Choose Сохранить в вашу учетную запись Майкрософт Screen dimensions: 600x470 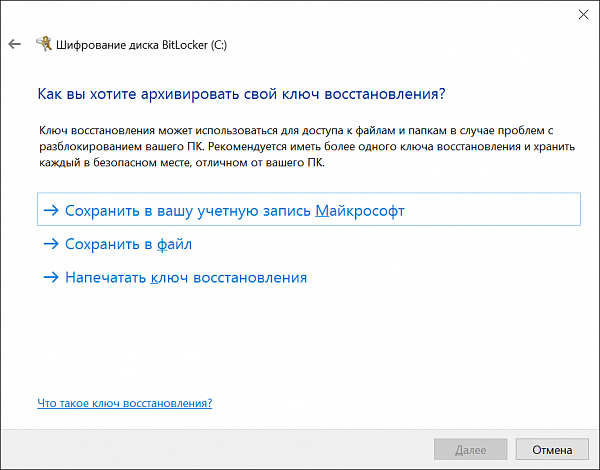[309, 209]
